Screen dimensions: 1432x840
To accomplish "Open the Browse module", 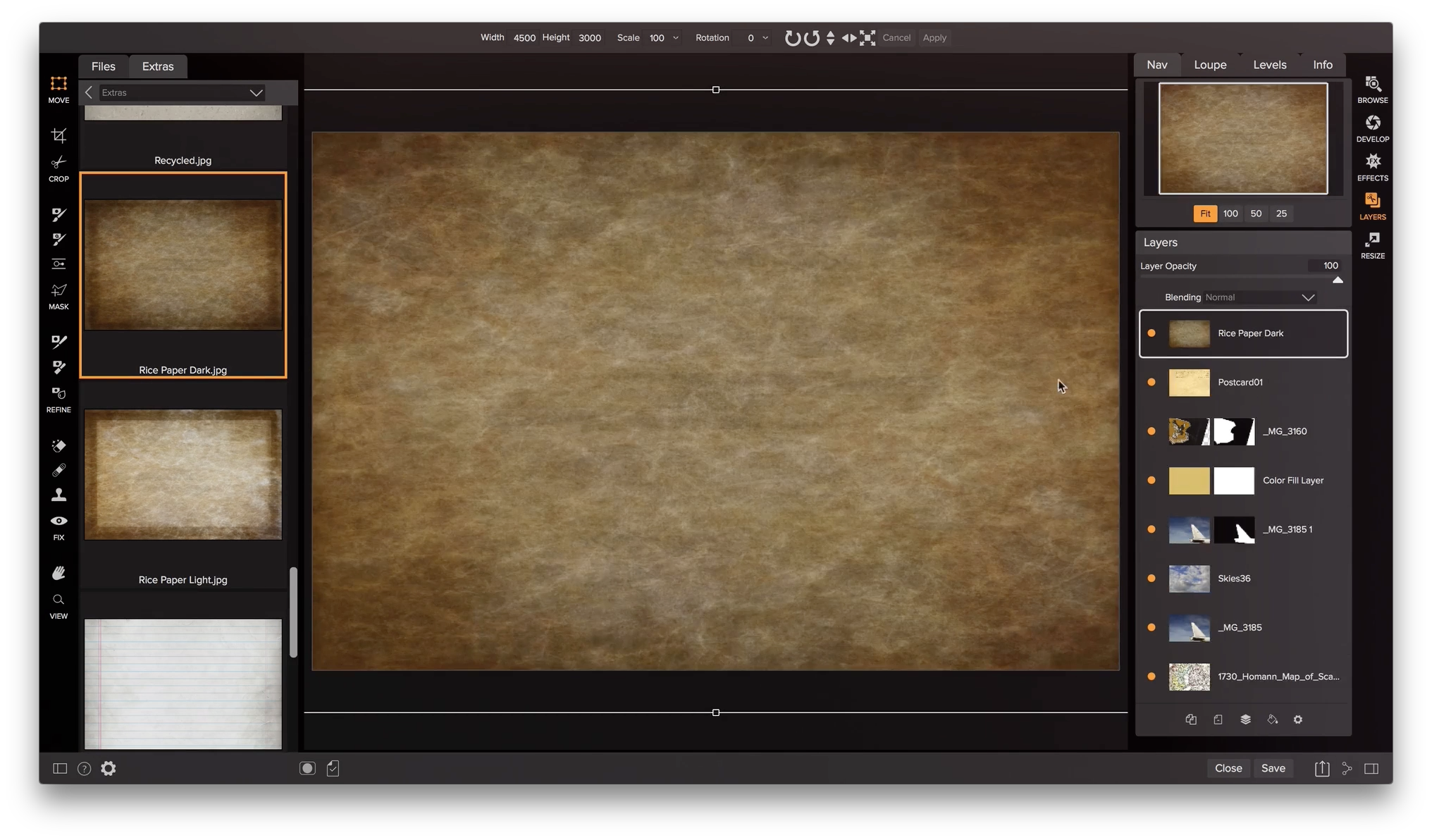I will point(1372,90).
